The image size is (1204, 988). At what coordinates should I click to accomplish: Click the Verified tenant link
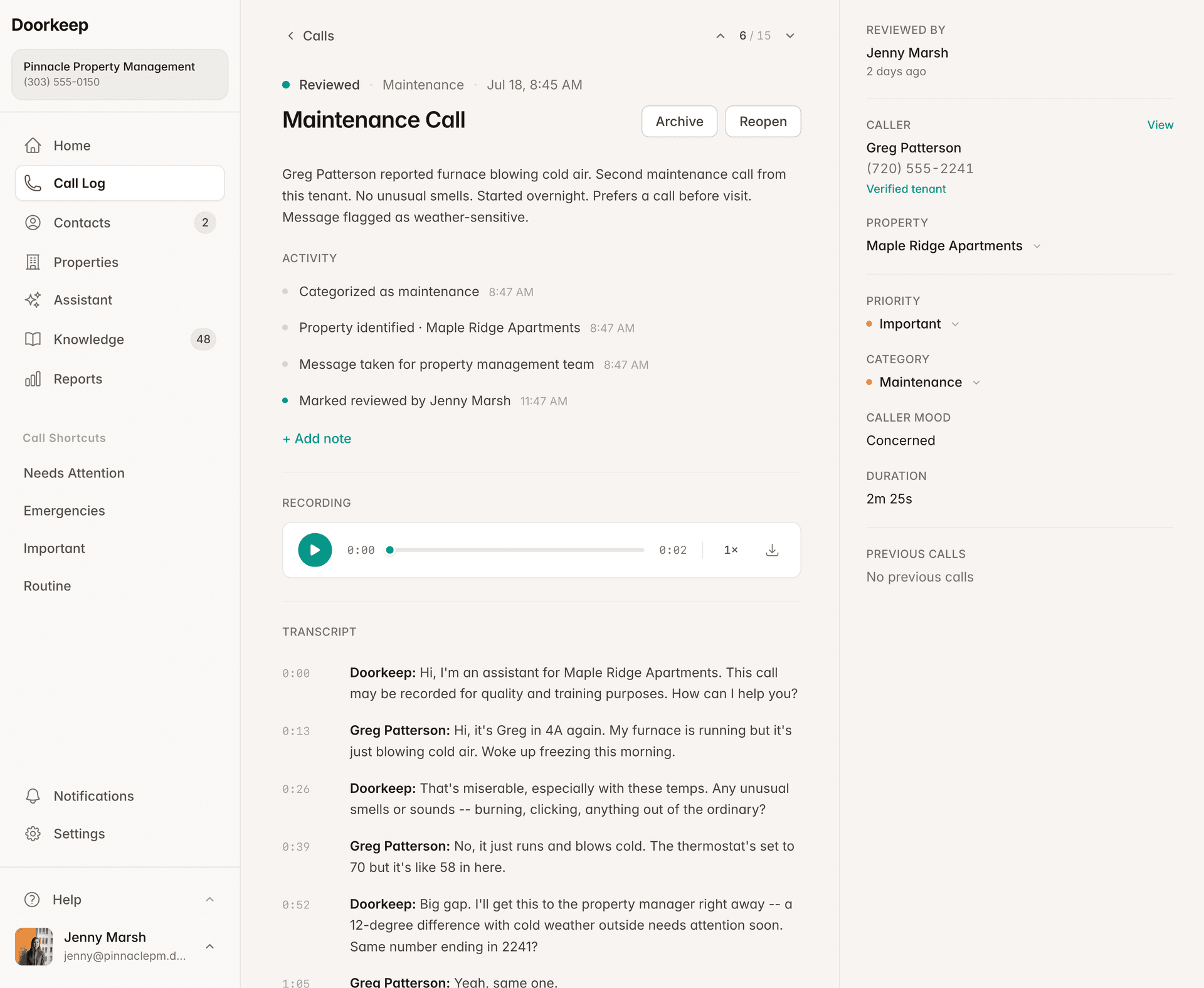[906, 189]
